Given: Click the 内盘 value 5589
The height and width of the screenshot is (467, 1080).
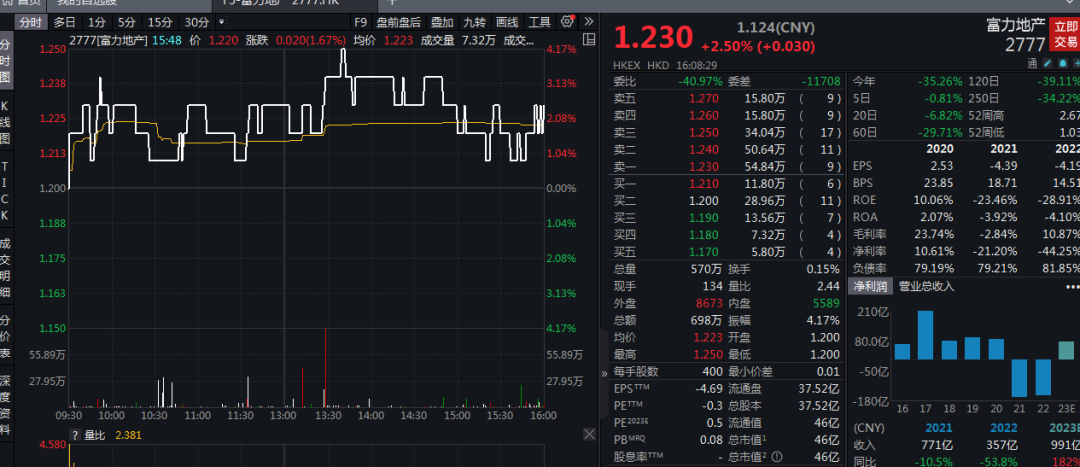Looking at the screenshot, I should tap(826, 303).
